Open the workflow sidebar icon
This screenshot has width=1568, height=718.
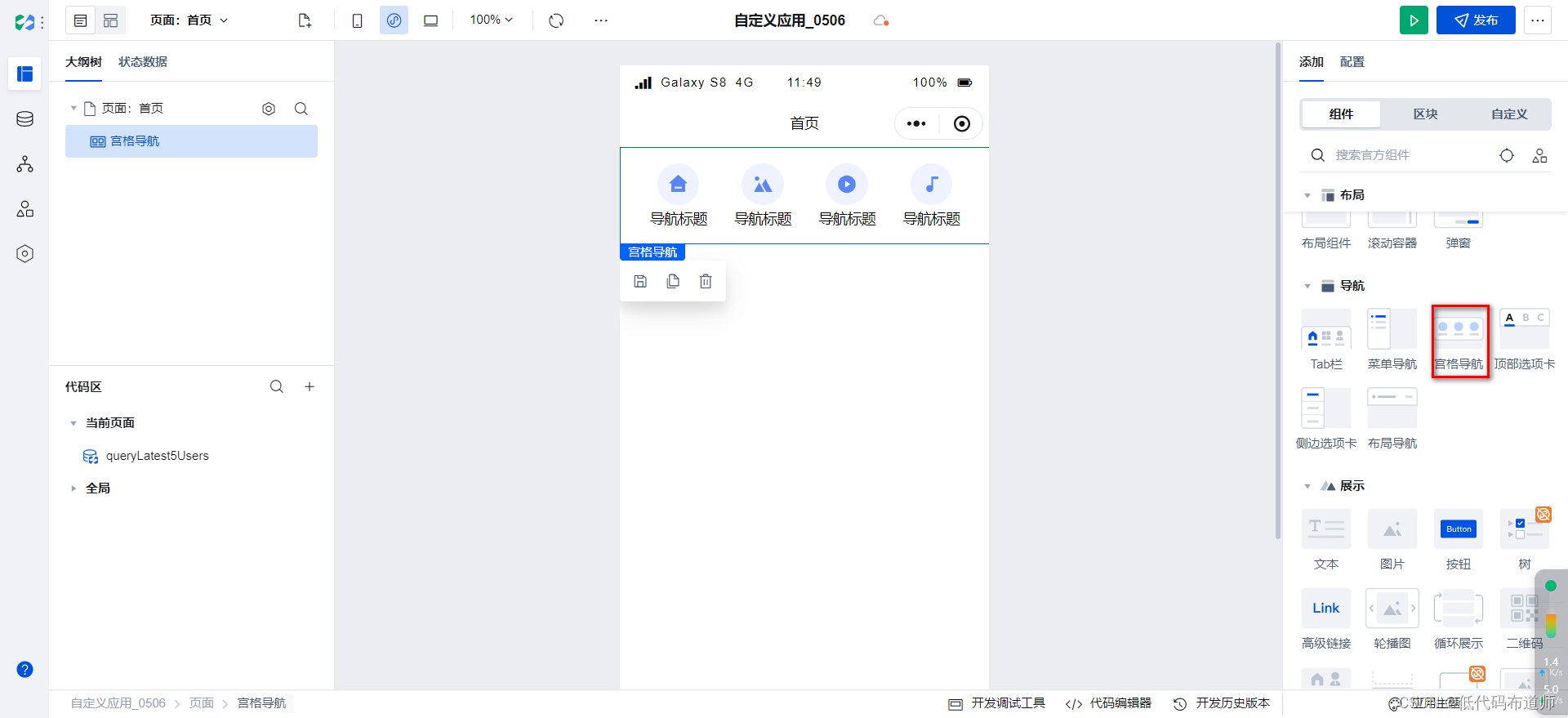[x=24, y=164]
